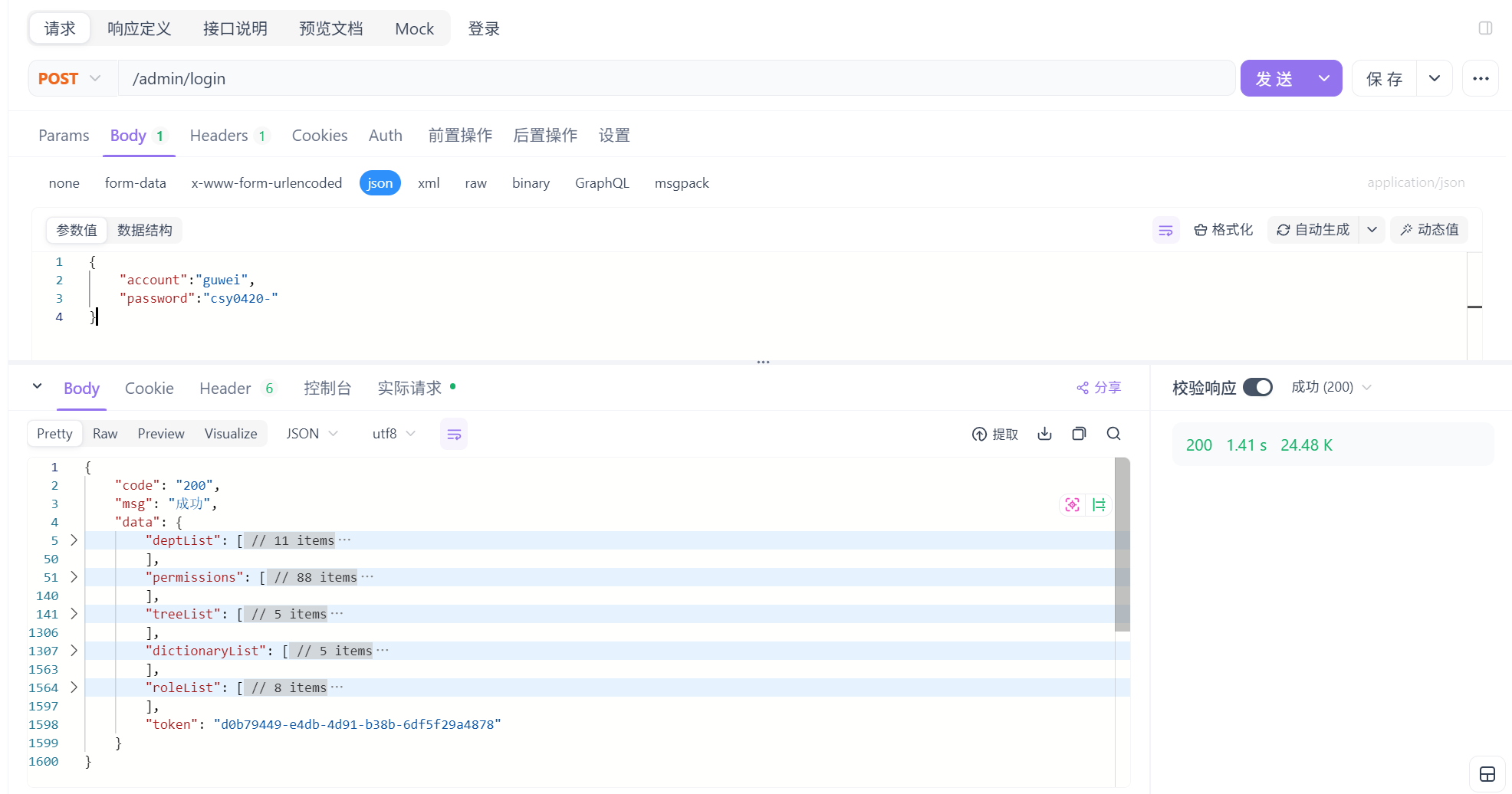Expand the permissions array in the response
1512x794 pixels.
(x=74, y=577)
